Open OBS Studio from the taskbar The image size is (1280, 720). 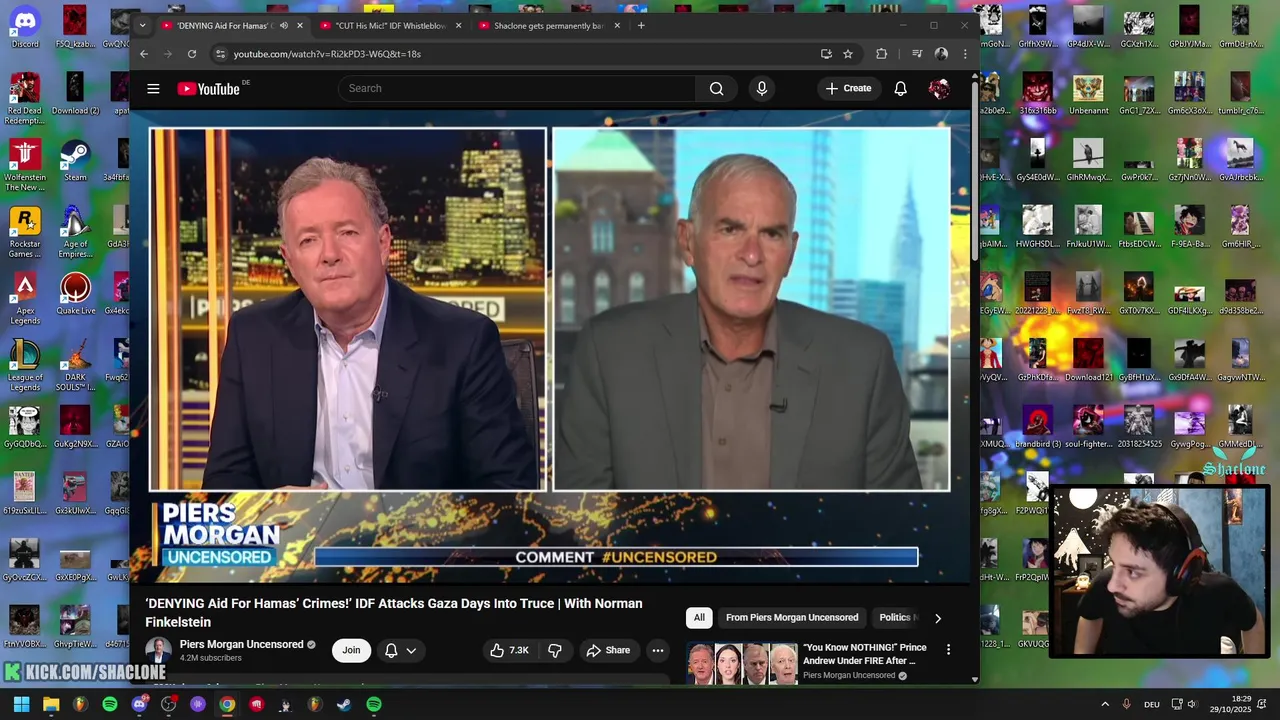pos(169,704)
